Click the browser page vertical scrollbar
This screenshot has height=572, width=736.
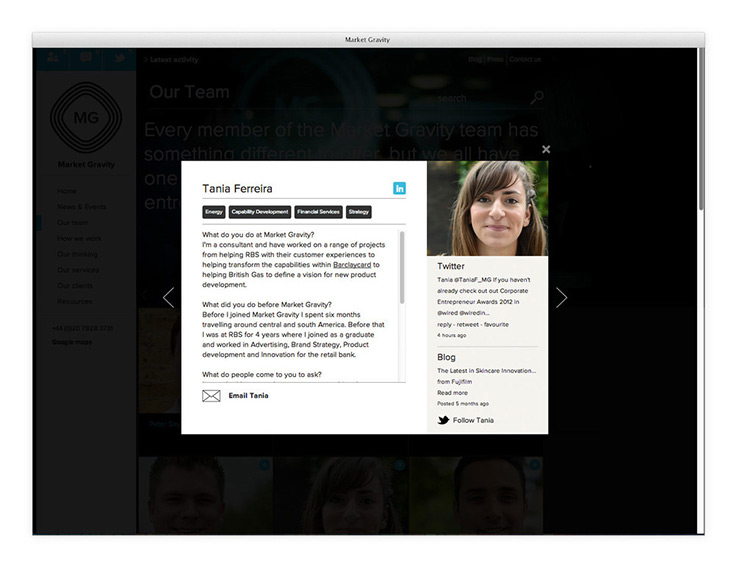tap(701, 129)
